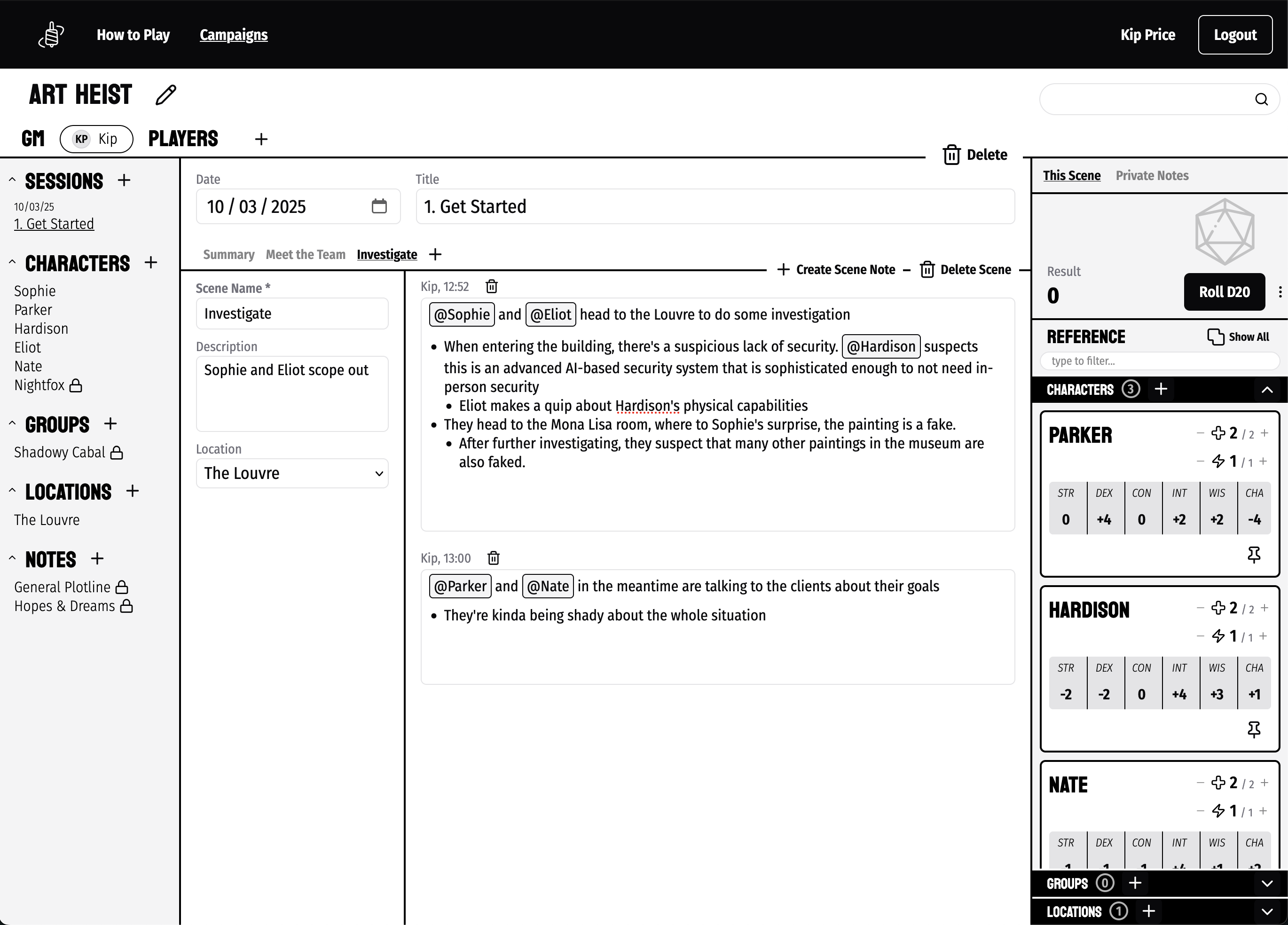Click the search magnifier icon
This screenshot has height=925, width=1288.
pyautogui.click(x=1261, y=99)
